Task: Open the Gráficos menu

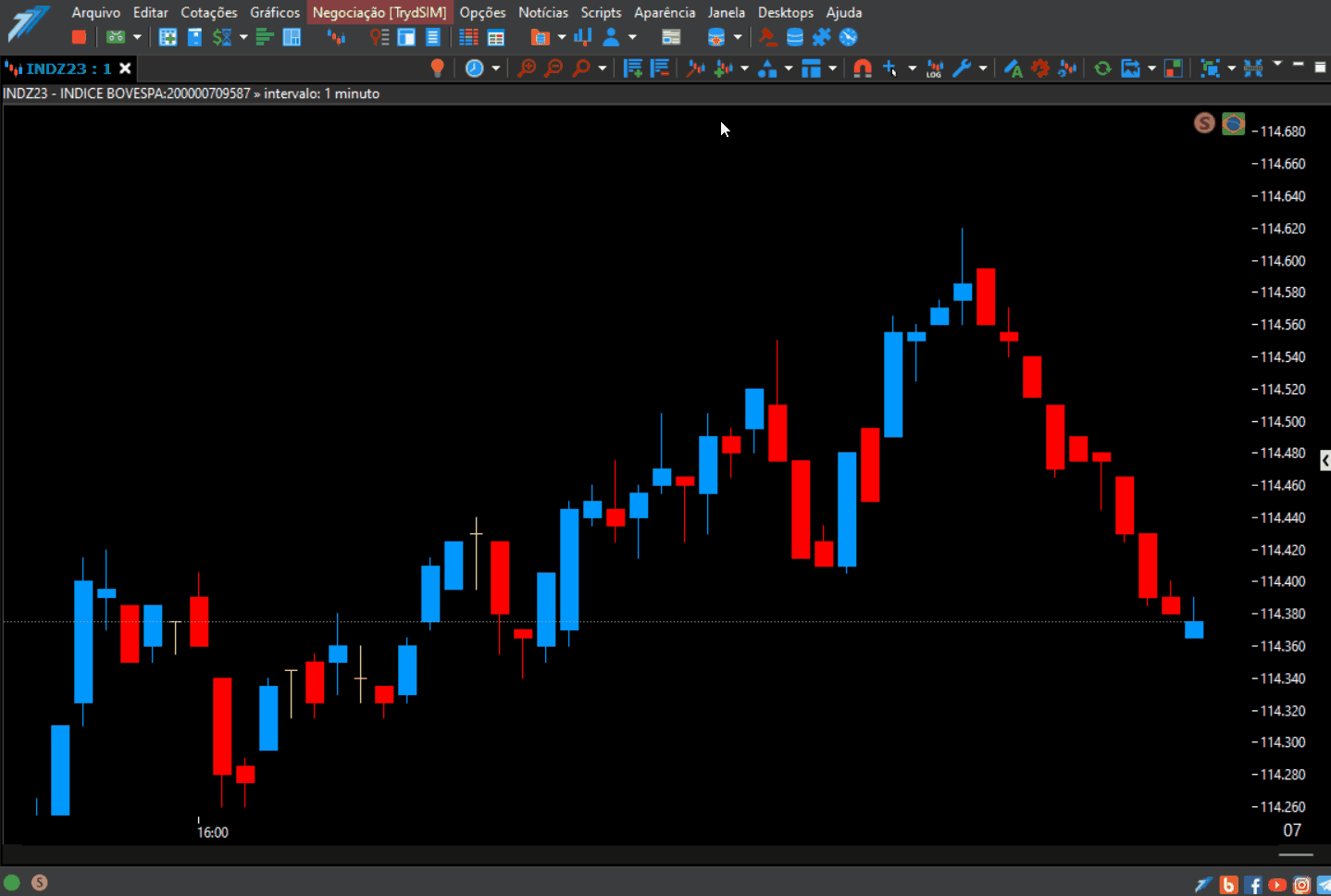Action: pyautogui.click(x=275, y=12)
